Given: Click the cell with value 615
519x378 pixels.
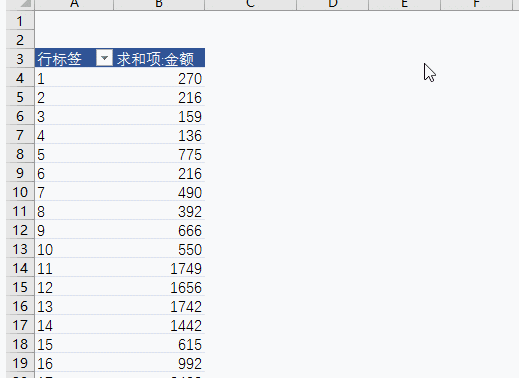Looking at the screenshot, I should pos(159,344).
